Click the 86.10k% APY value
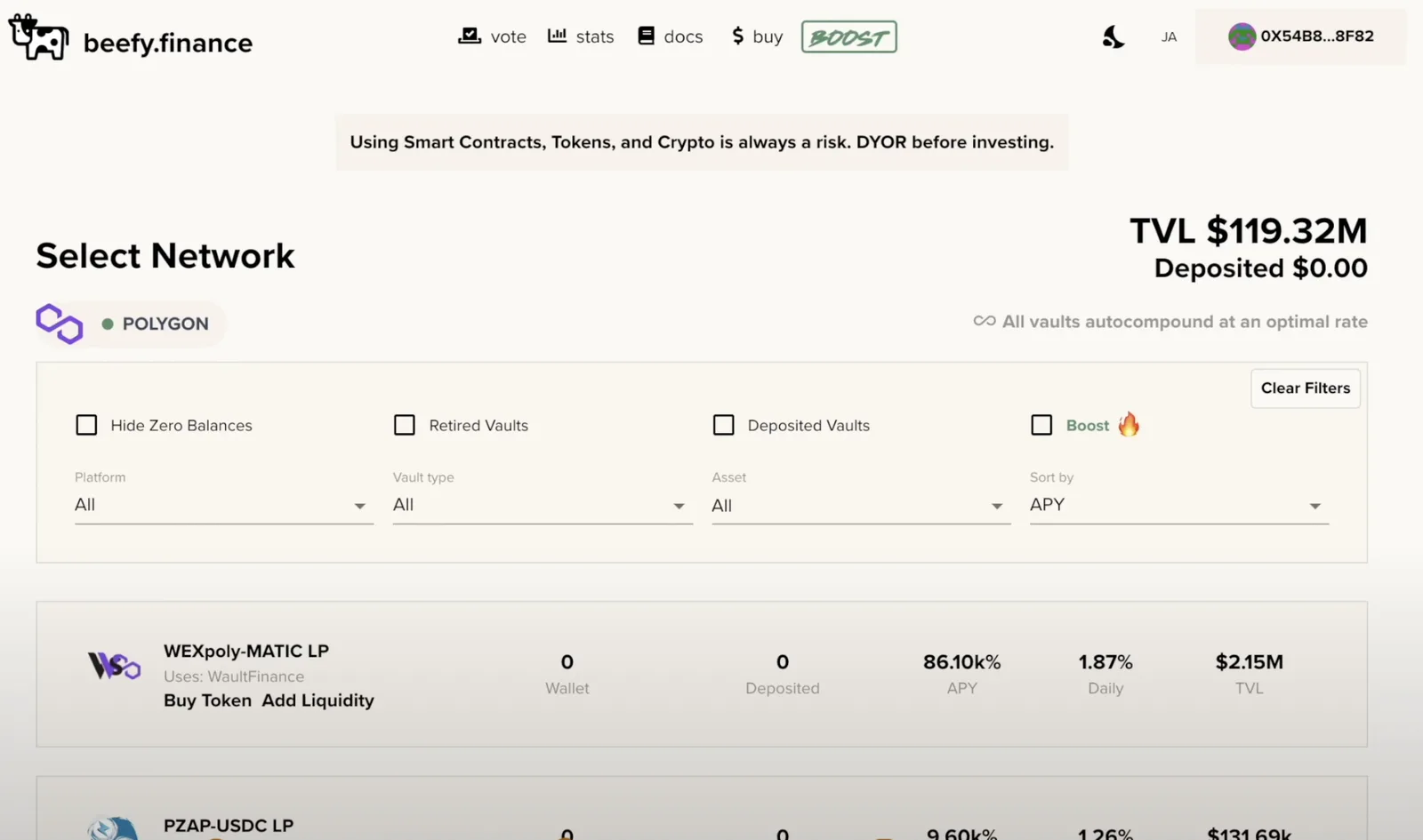Screen dimensions: 1423x840 tap(961, 662)
